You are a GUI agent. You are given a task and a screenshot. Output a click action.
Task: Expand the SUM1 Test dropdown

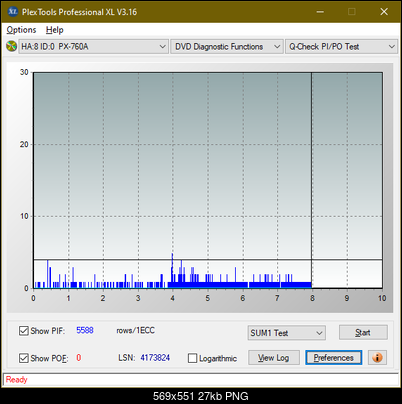click(x=287, y=333)
